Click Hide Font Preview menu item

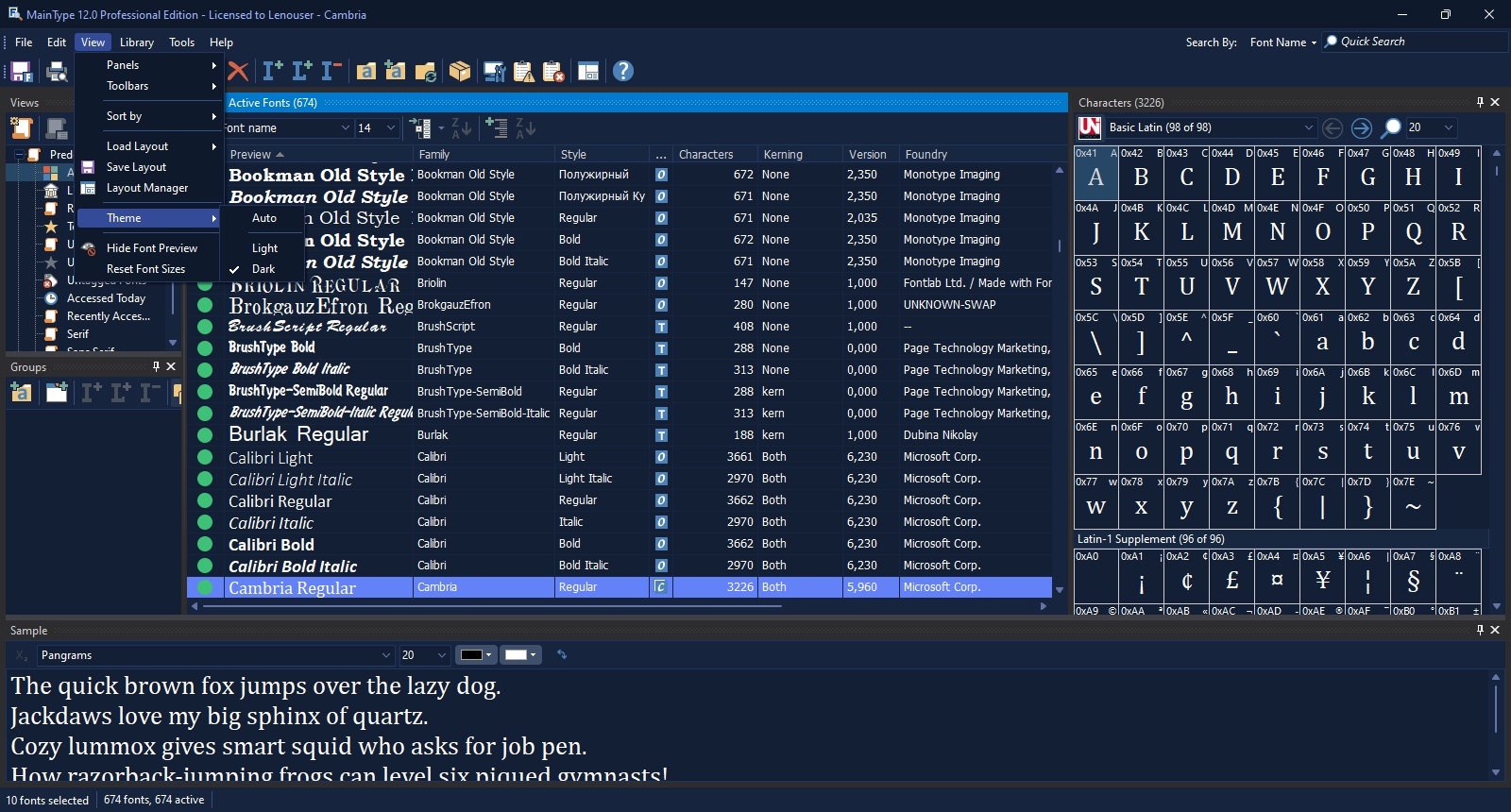tap(151, 248)
